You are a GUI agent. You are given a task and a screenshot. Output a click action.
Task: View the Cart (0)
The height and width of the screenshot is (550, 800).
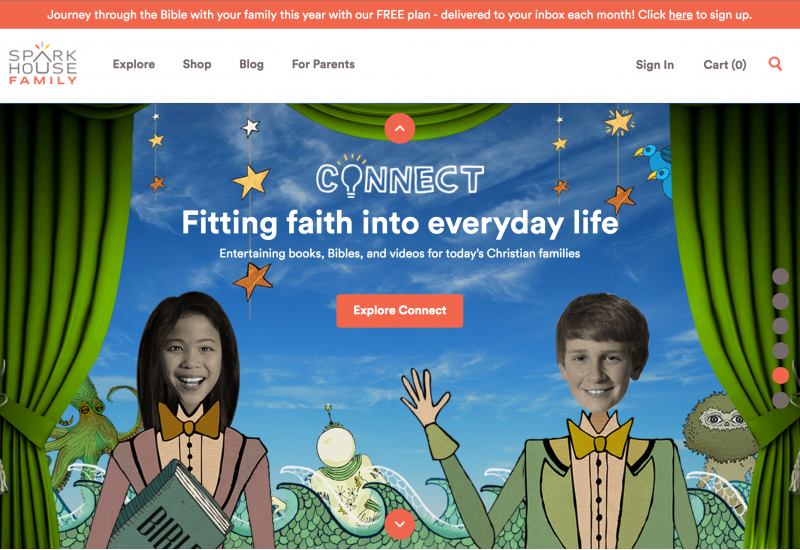tap(724, 65)
